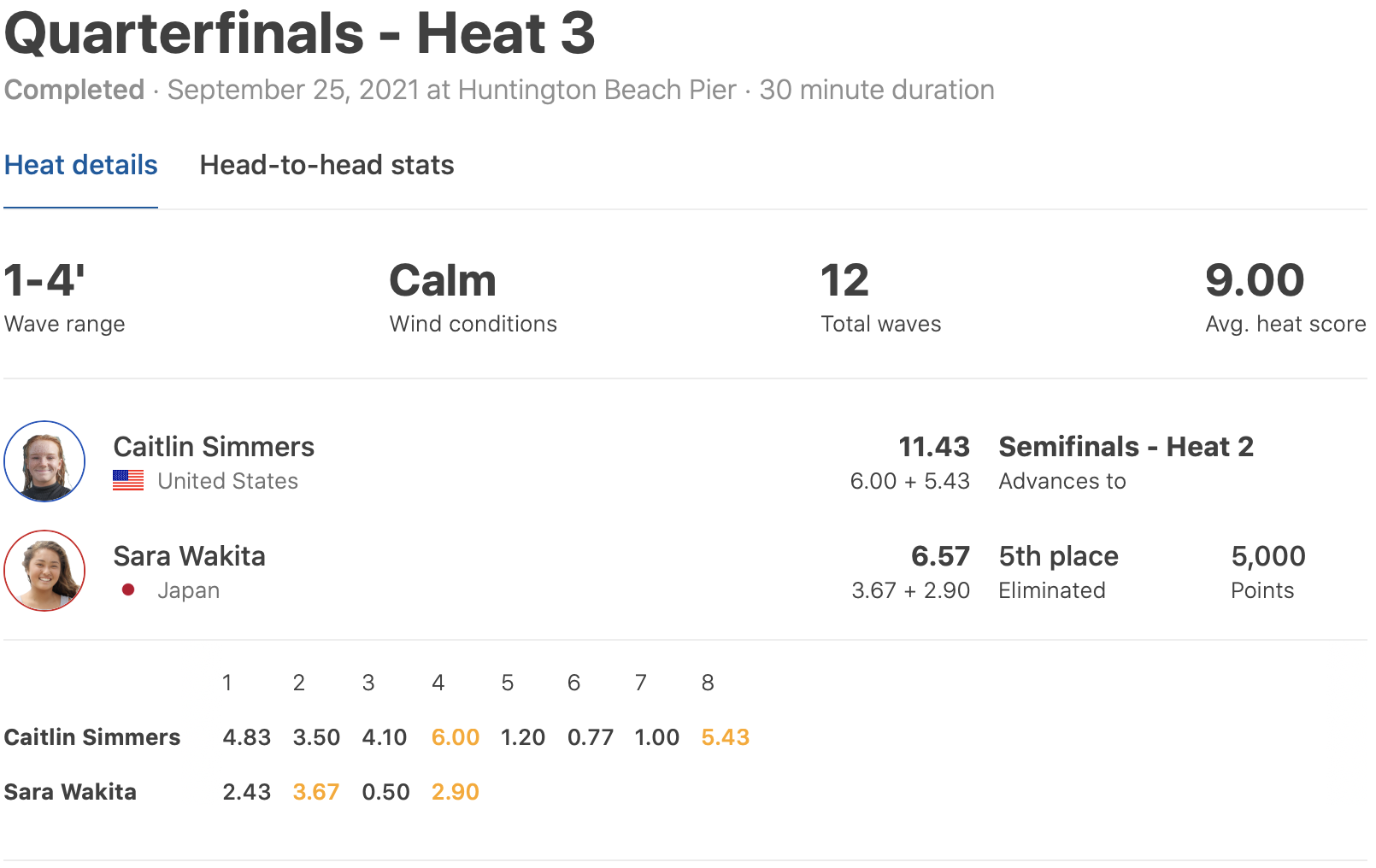Click Sara Wakita's 2.90 wave score
The width and height of the screenshot is (1376, 868).
click(x=455, y=792)
